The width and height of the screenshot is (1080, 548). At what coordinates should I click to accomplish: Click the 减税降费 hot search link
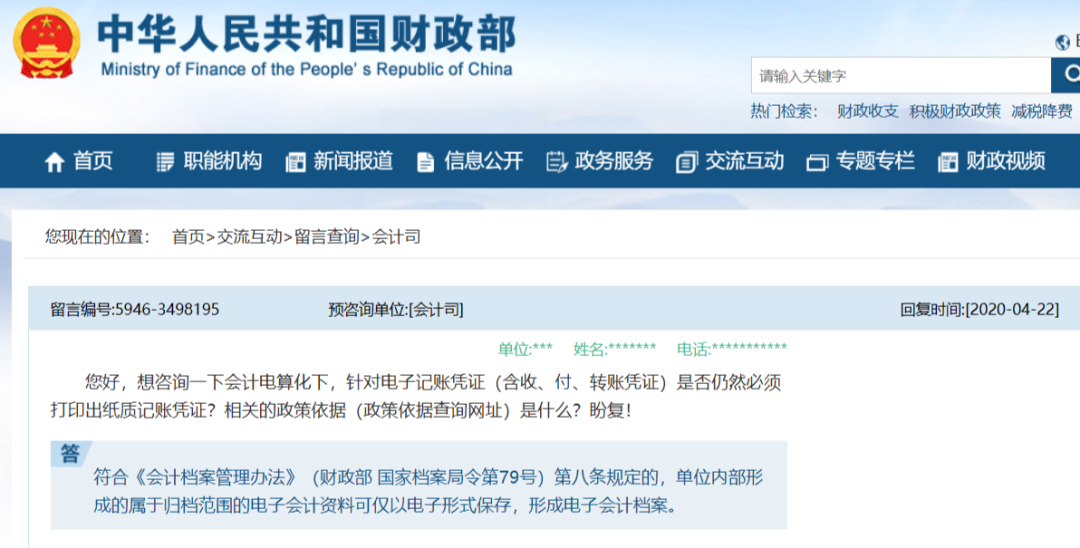coord(1041,111)
